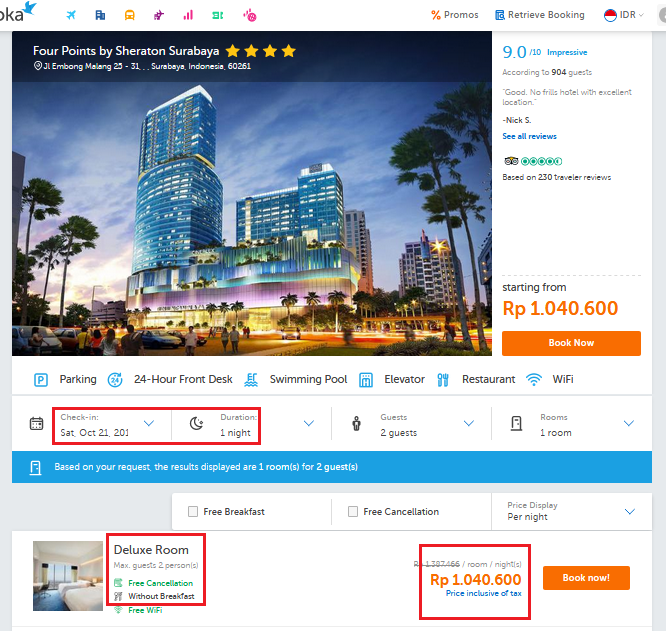666x631 pixels.
Task: Click the Parking facility icon
Action: (41, 379)
